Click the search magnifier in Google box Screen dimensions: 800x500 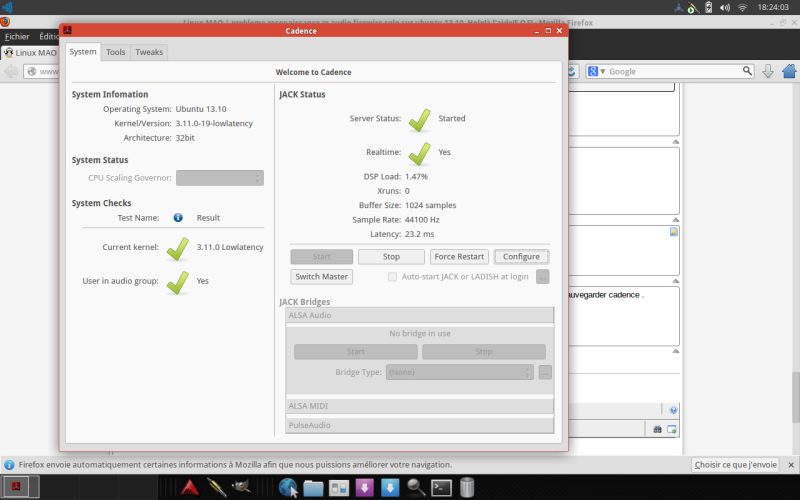(747, 71)
